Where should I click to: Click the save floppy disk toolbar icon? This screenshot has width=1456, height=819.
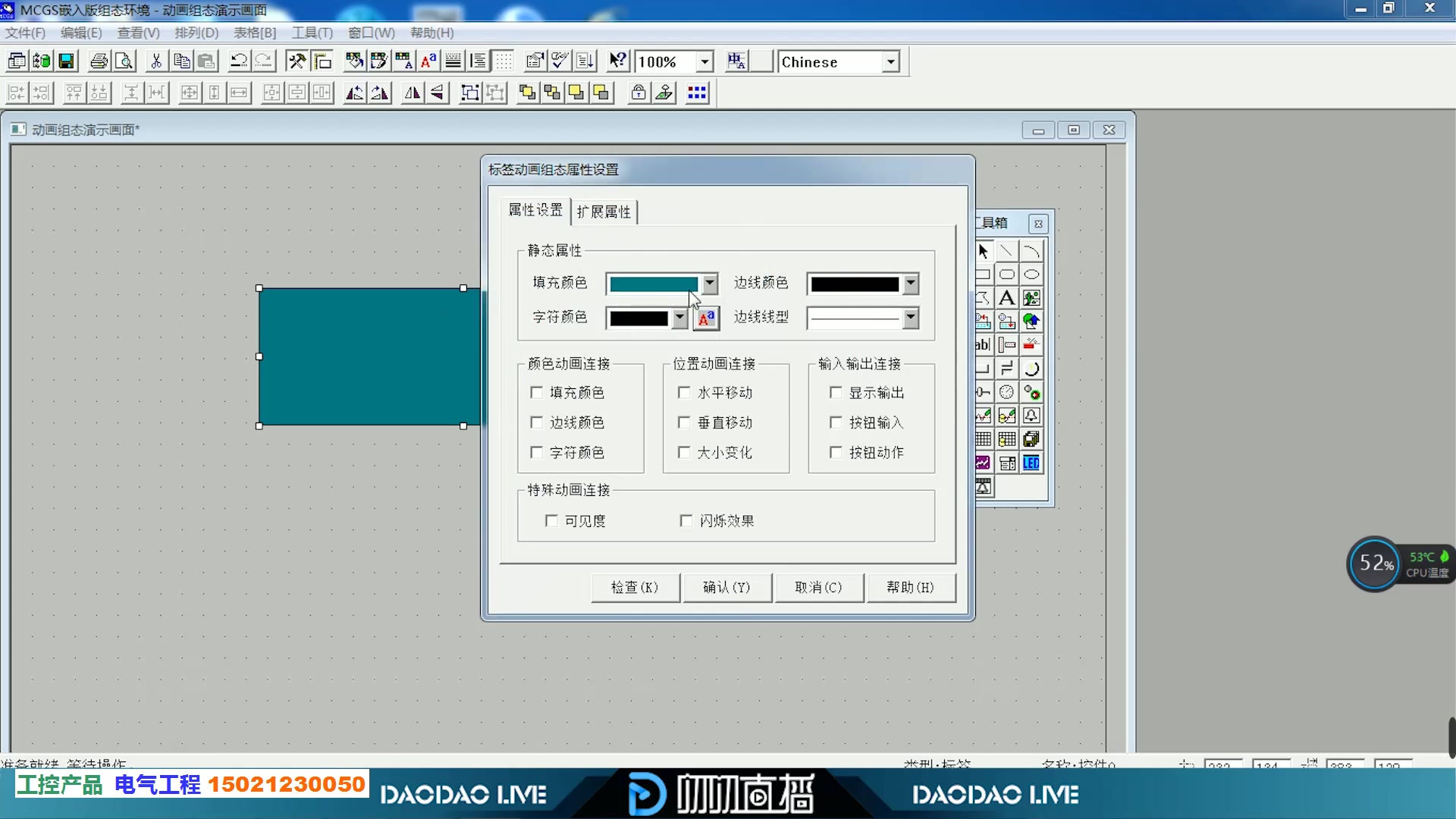[x=67, y=61]
